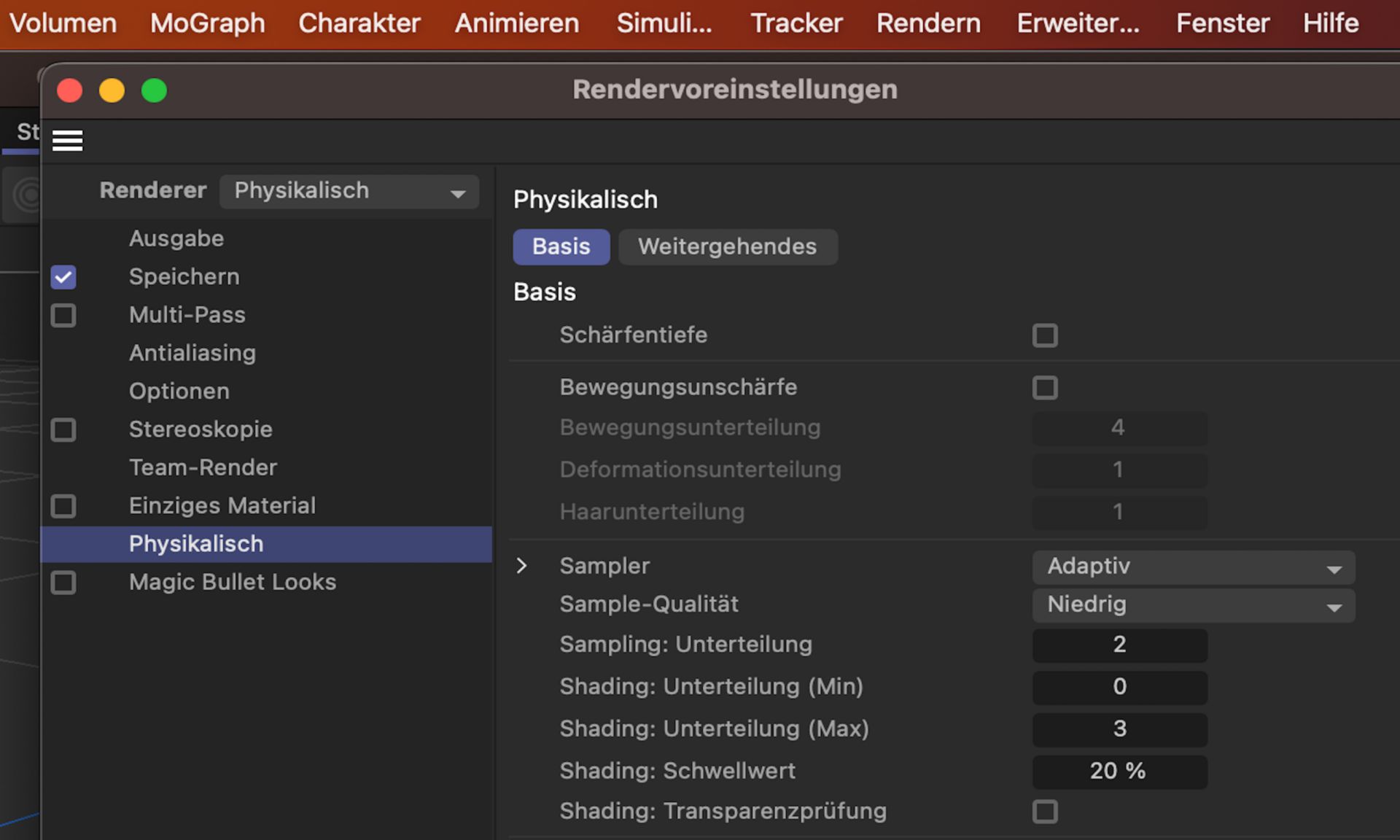1400x840 pixels.
Task: Open the Renderer dropdown showing Physikalisch
Action: pos(349,191)
